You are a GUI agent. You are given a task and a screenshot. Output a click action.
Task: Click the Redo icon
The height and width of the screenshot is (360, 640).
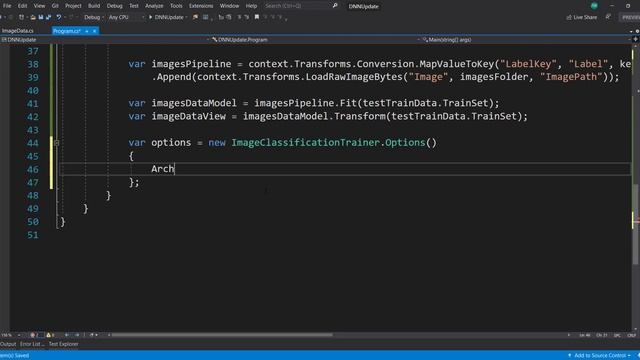(71, 17)
